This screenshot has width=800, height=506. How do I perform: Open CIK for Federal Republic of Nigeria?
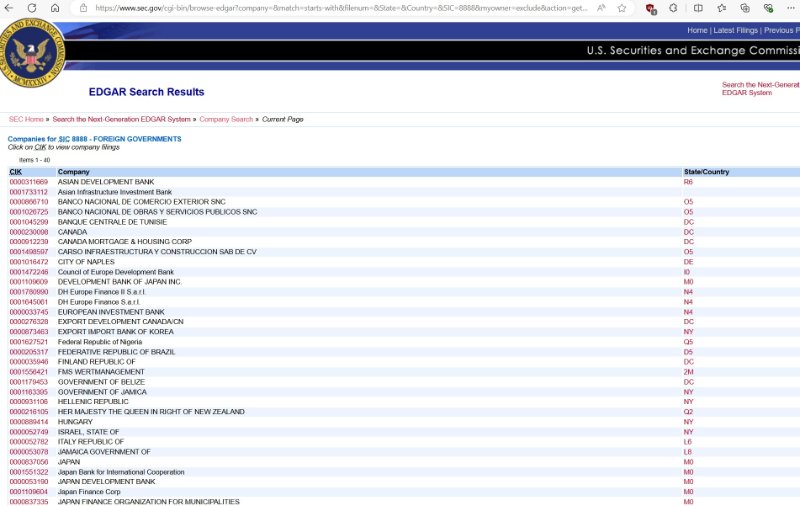[x=29, y=342]
